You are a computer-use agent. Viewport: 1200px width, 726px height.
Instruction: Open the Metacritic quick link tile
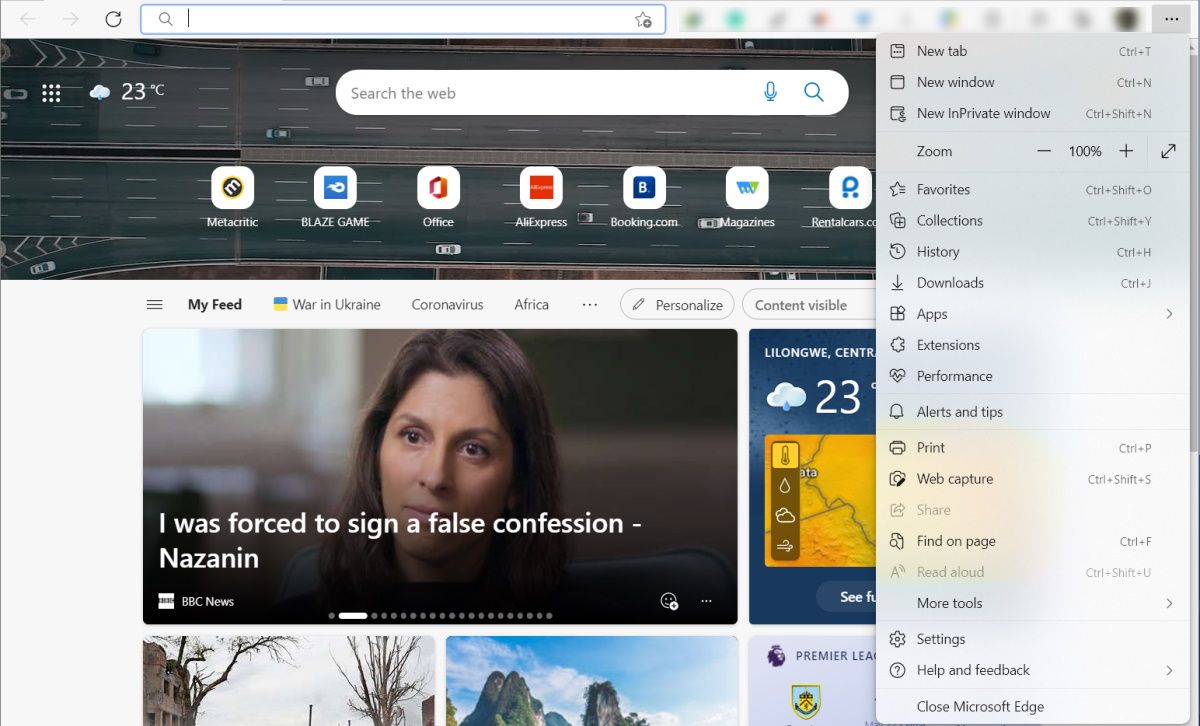[x=232, y=188]
